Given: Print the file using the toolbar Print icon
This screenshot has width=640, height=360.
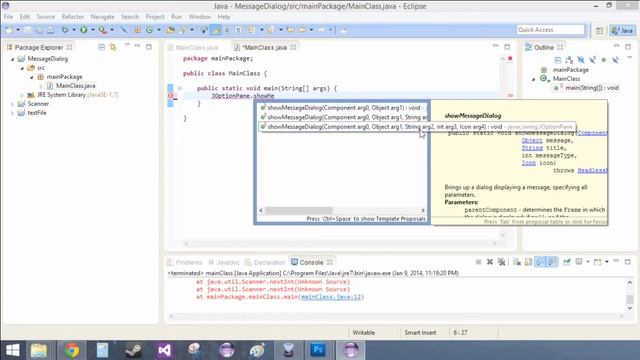Looking at the screenshot, I should pos(51,30).
